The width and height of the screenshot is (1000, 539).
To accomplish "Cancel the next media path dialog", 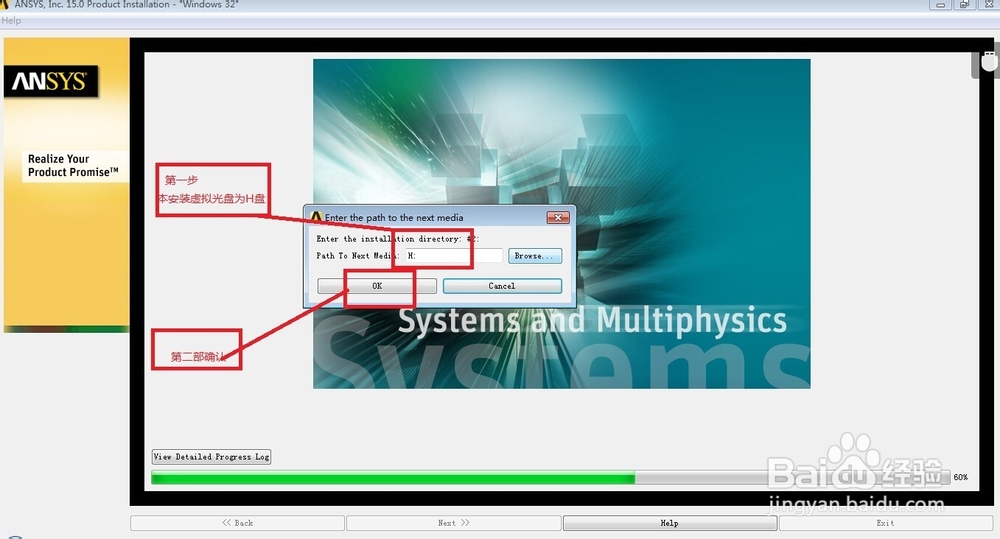I will click(x=502, y=286).
